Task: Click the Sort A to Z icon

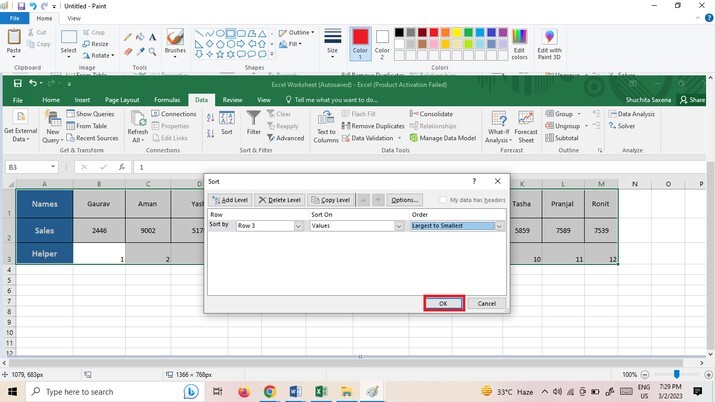Action: 210,118
